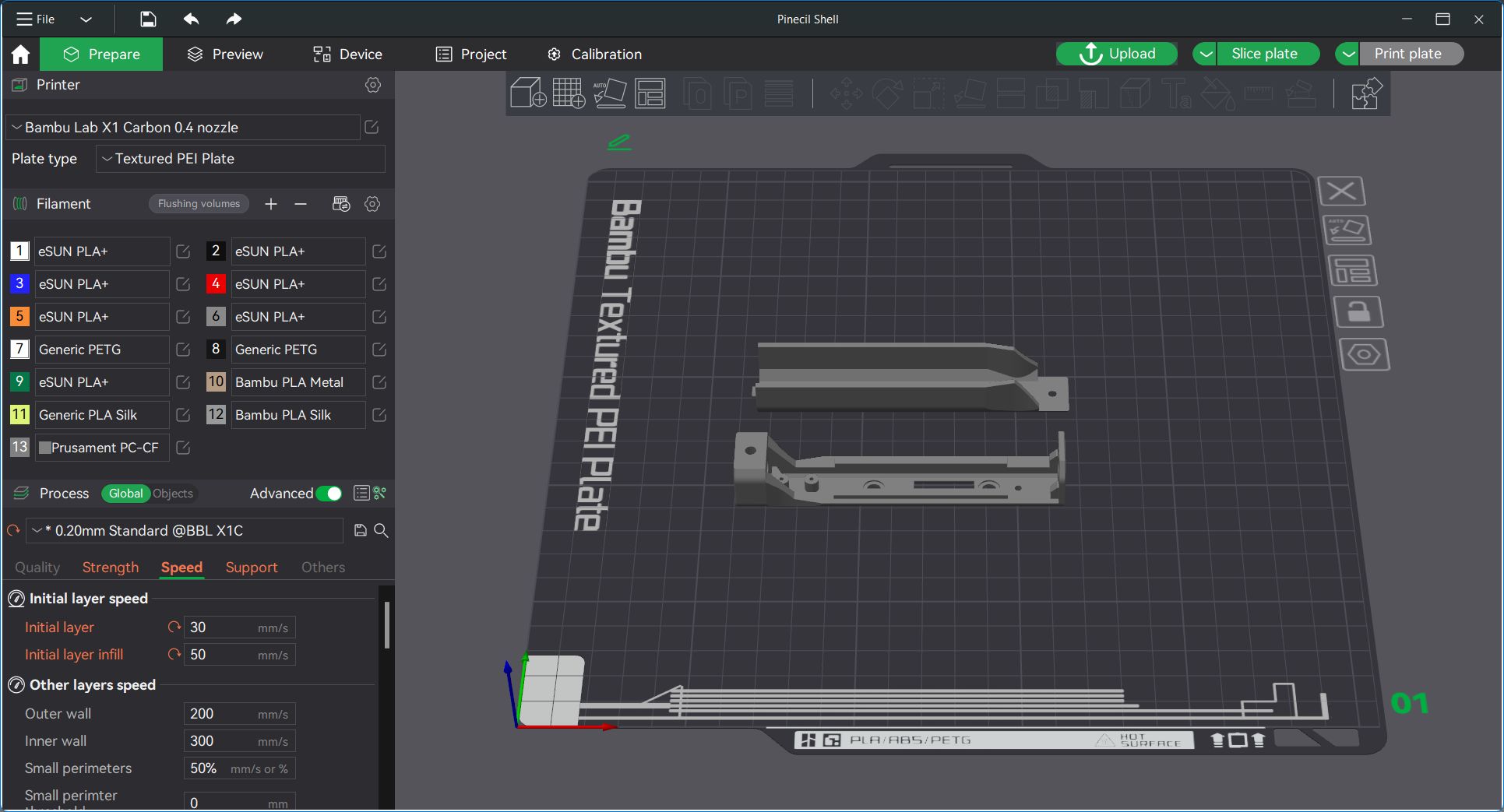Image resolution: width=1504 pixels, height=812 pixels.
Task: Click the Flushing volumes button
Action: pos(199,204)
